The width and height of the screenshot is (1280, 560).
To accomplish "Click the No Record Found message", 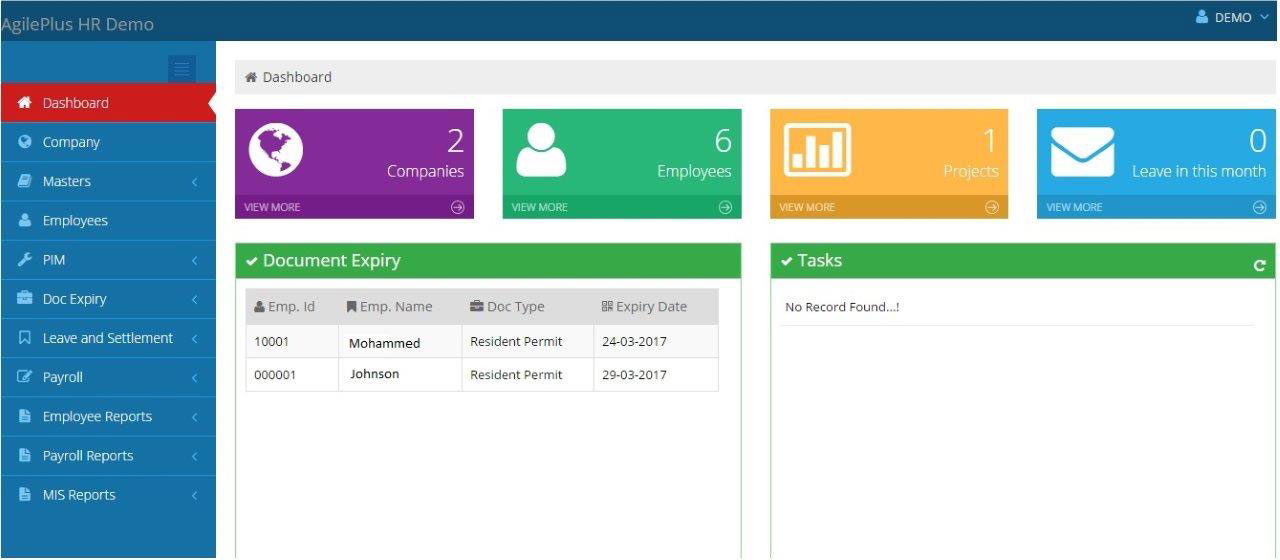I will click(x=842, y=307).
